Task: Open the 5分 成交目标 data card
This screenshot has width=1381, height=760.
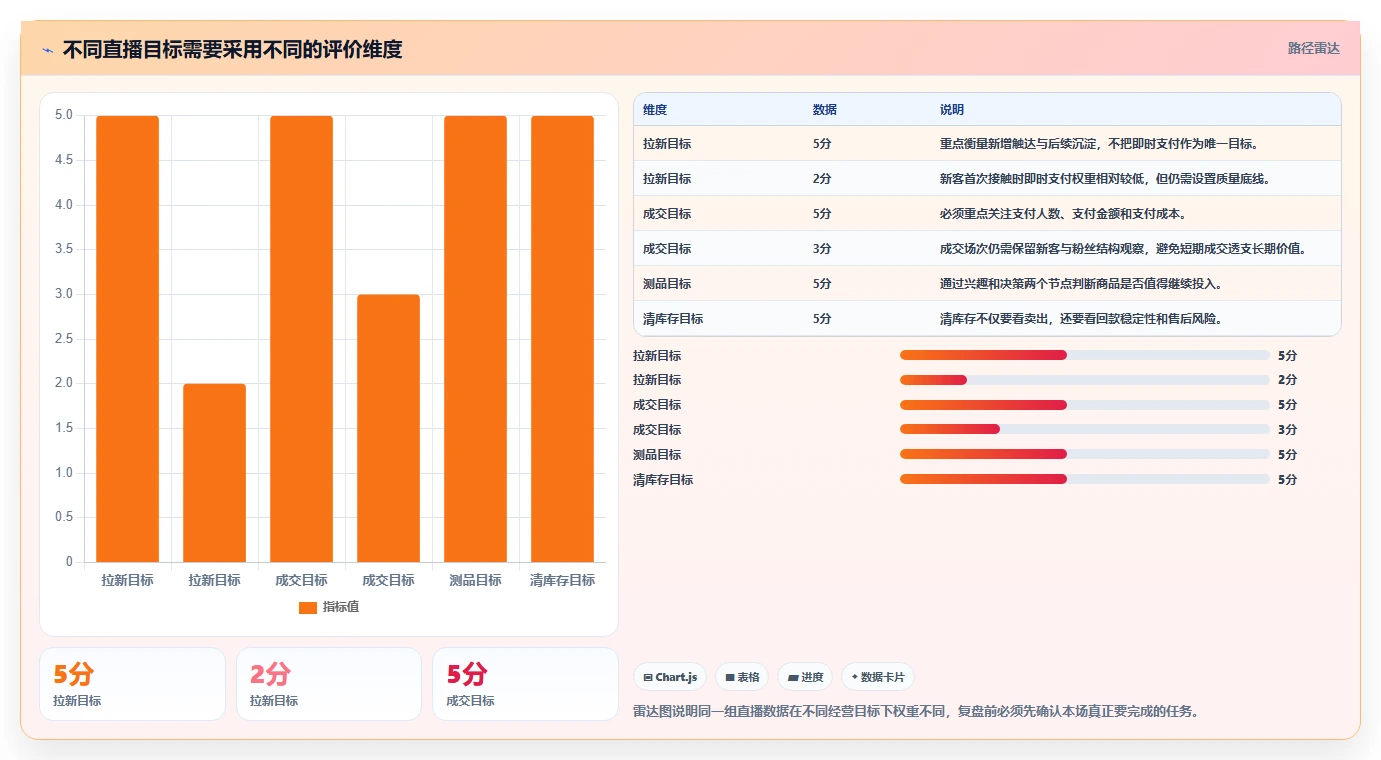Action: coord(525,684)
